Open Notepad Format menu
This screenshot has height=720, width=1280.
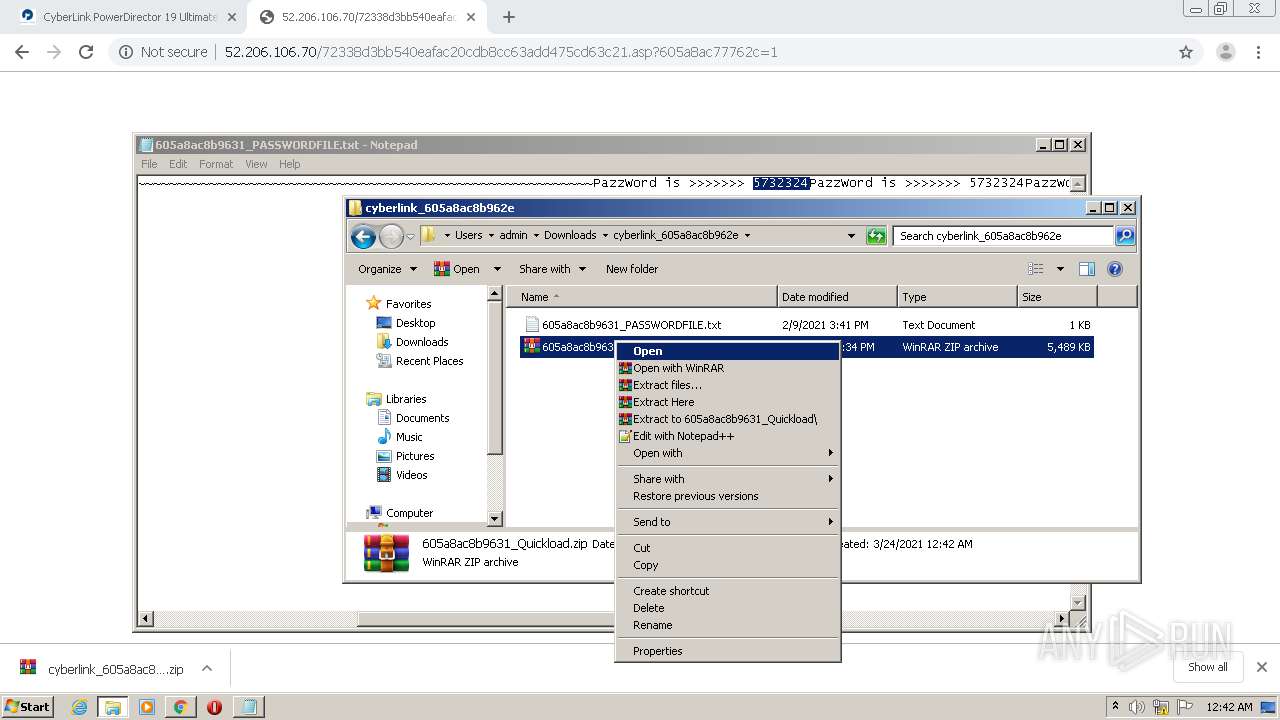[x=215, y=164]
